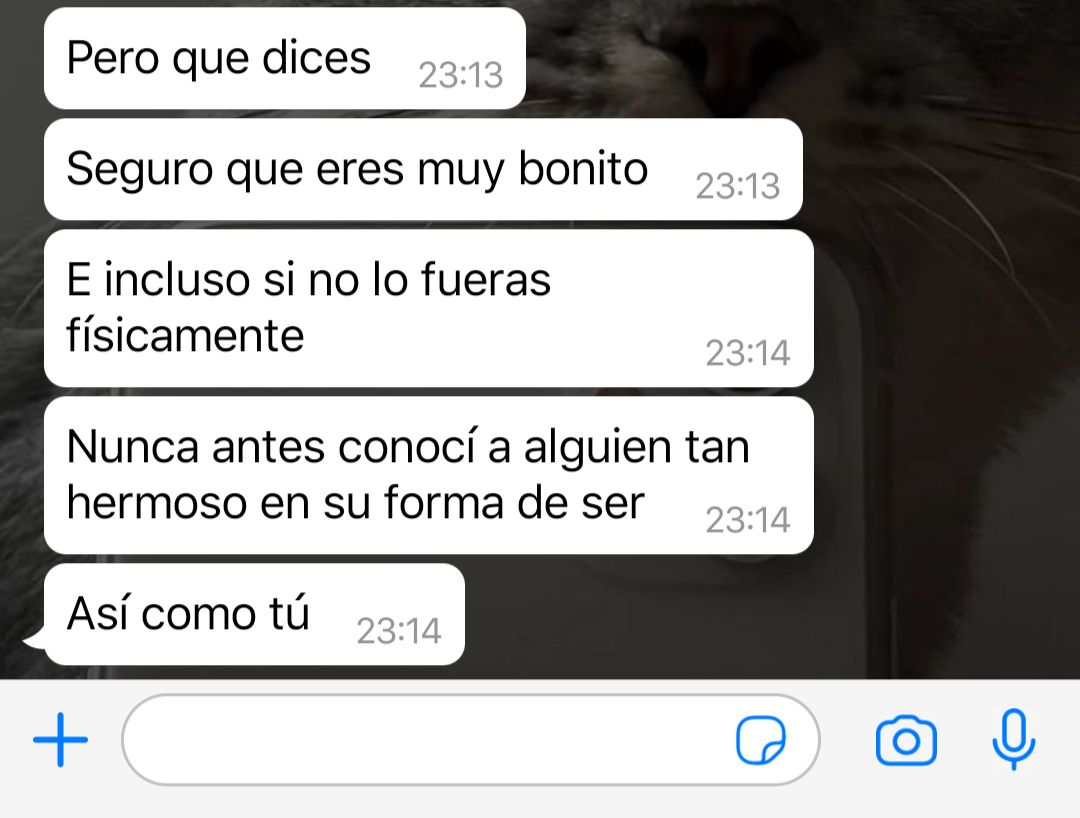
Task: Tap the 23:14 timestamp on 'físicamente' message
Action: click(x=748, y=353)
